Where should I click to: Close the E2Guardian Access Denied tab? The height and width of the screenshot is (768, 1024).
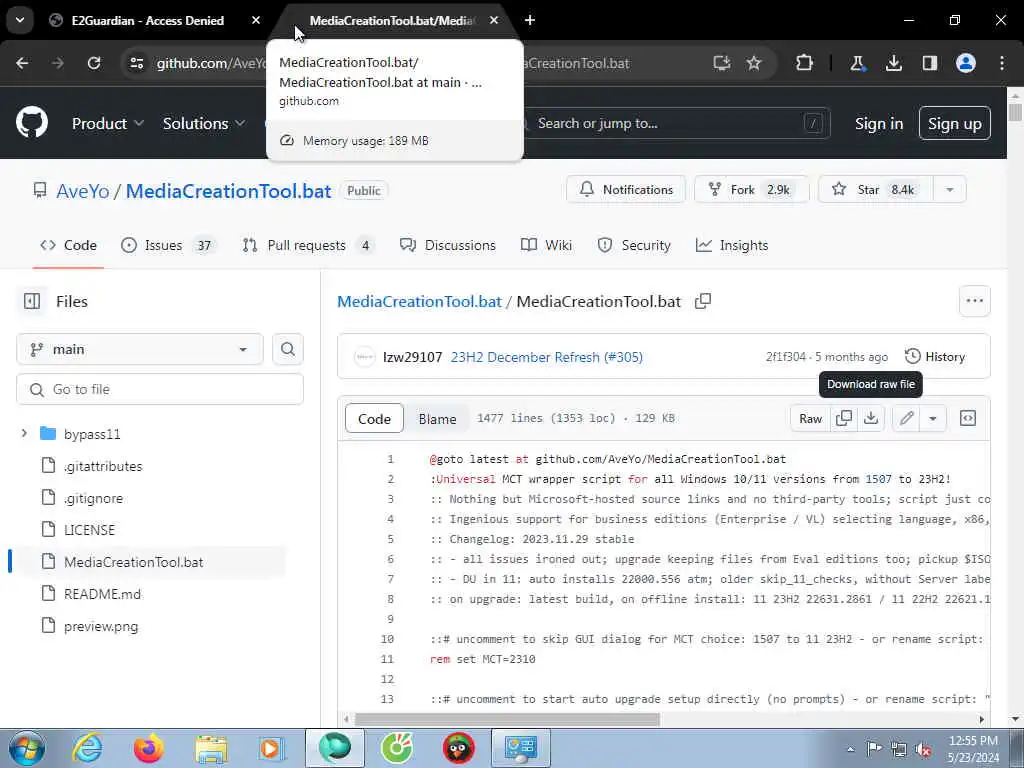(x=256, y=20)
